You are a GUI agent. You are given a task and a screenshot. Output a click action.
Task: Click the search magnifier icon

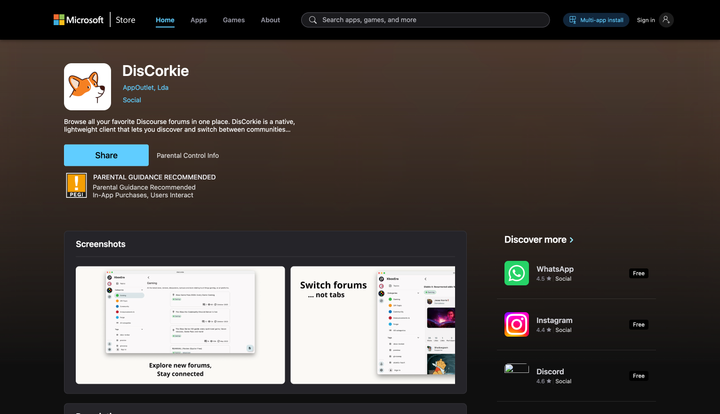pos(313,20)
